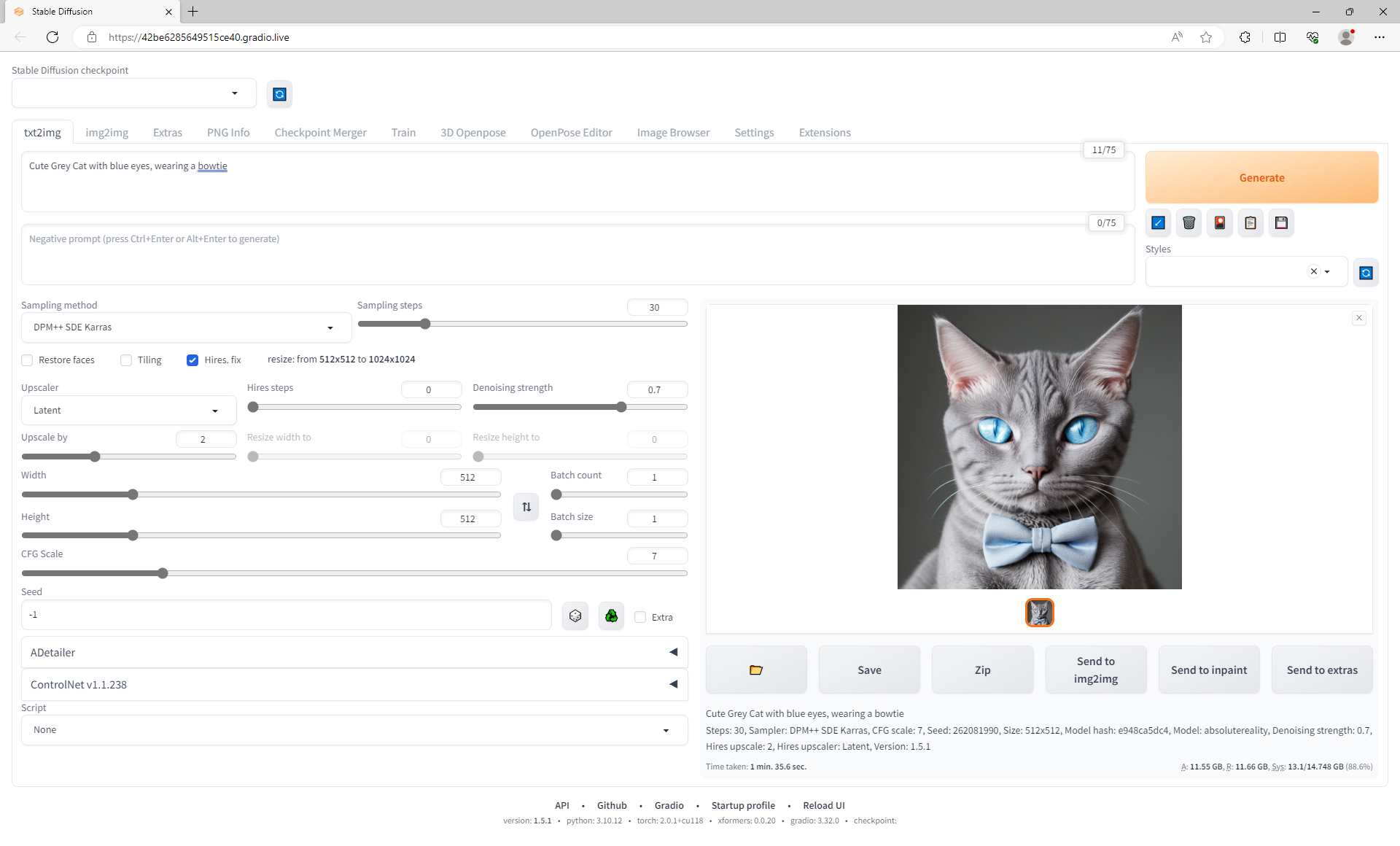Viewport: 1400px width, 846px height.
Task: Refresh the Stable Diffusion checkpoint list
Action: (x=279, y=94)
